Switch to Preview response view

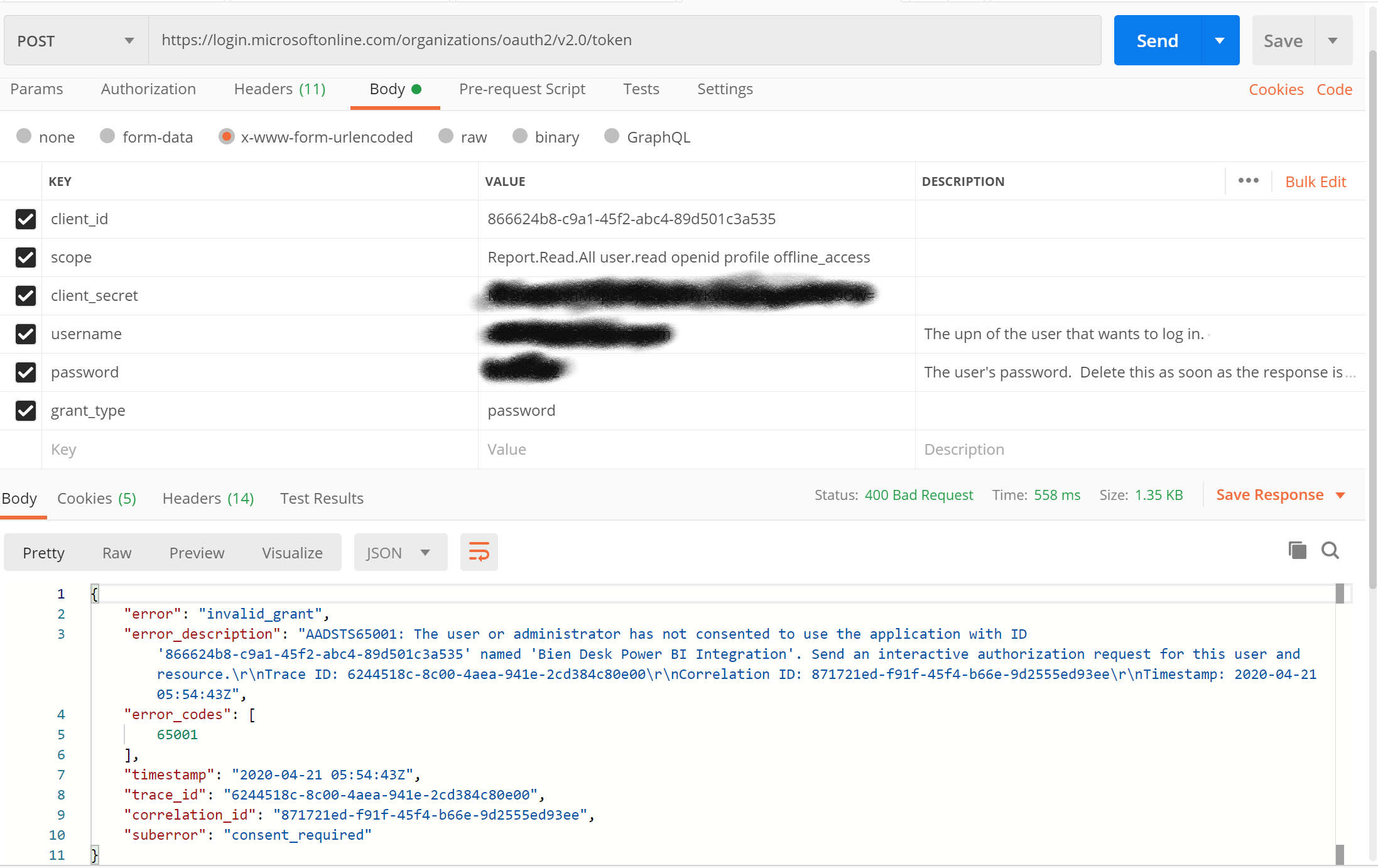coord(197,553)
